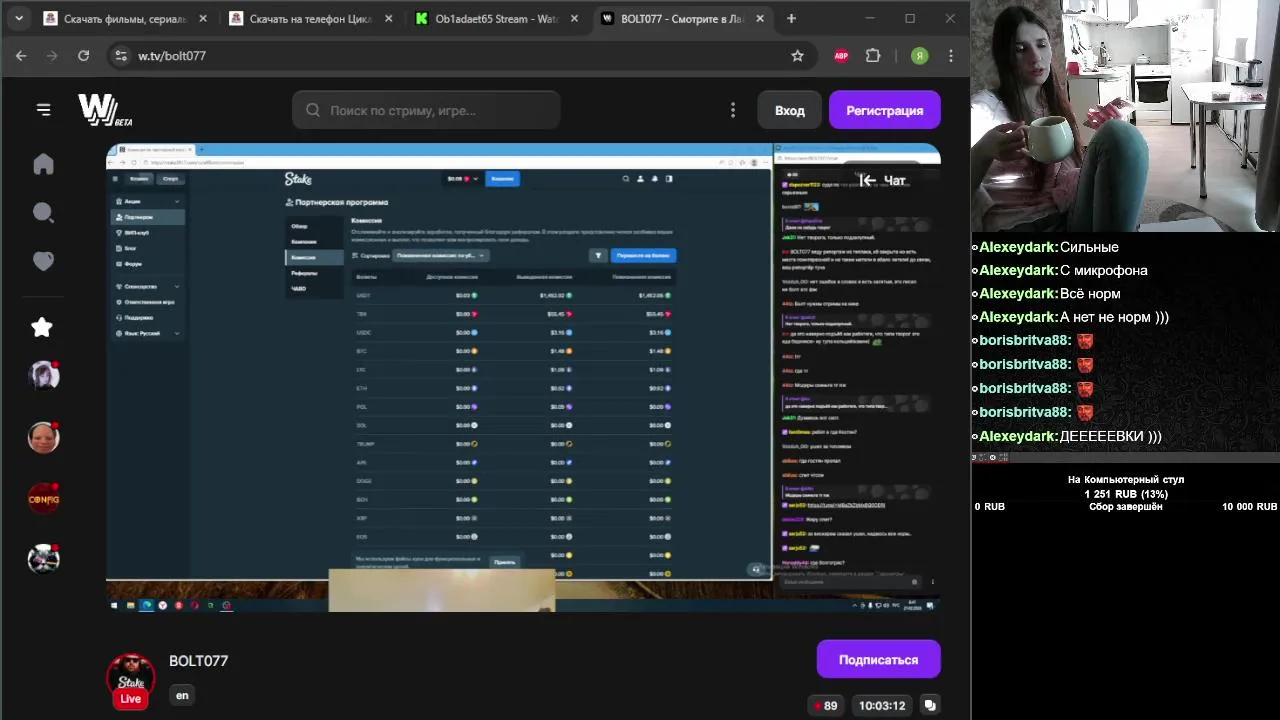Viewport: 1280px width, 720px height.
Task: Open the ABP adblock extension
Action: coord(841,56)
